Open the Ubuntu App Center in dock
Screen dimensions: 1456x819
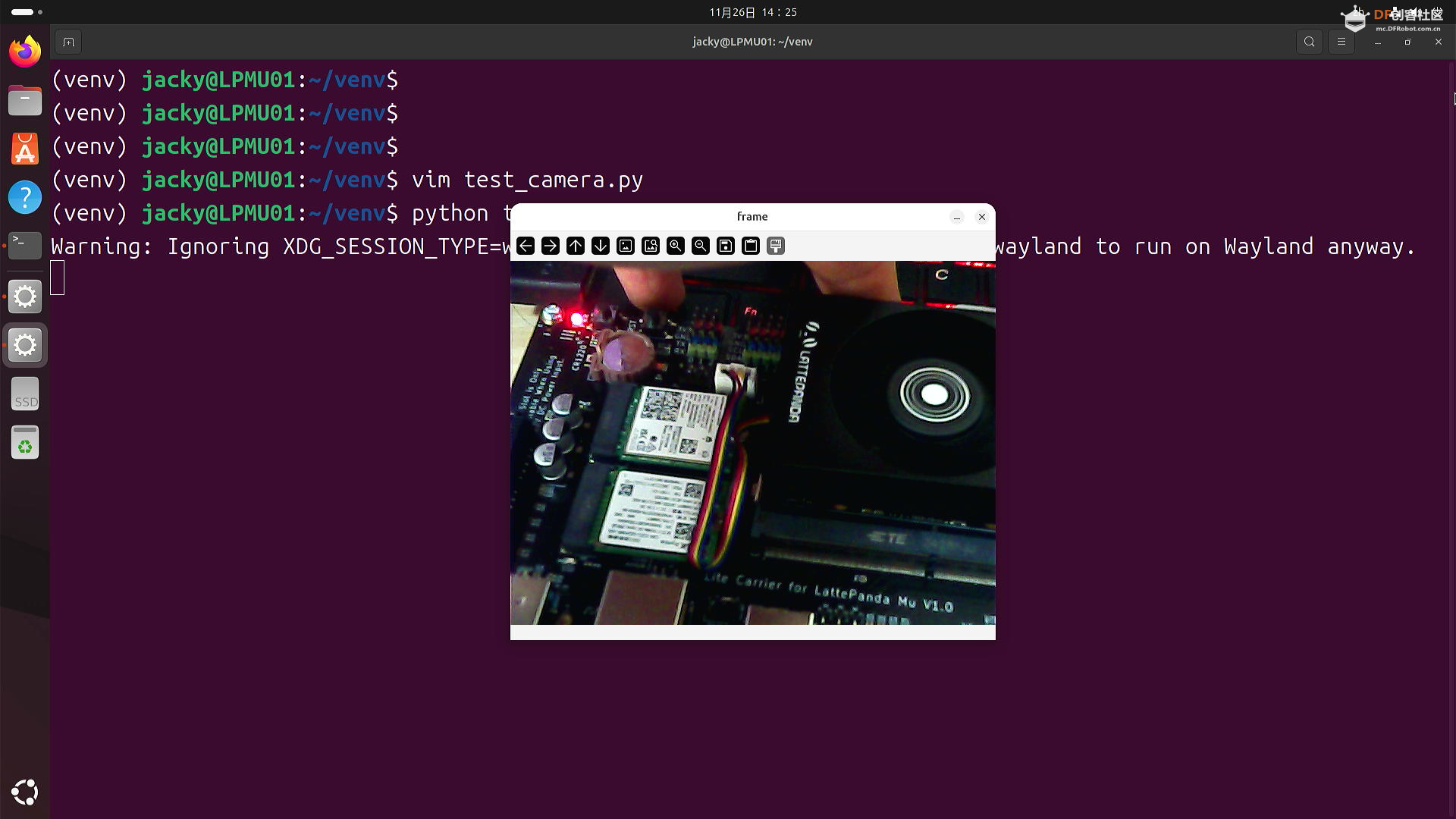[25, 149]
